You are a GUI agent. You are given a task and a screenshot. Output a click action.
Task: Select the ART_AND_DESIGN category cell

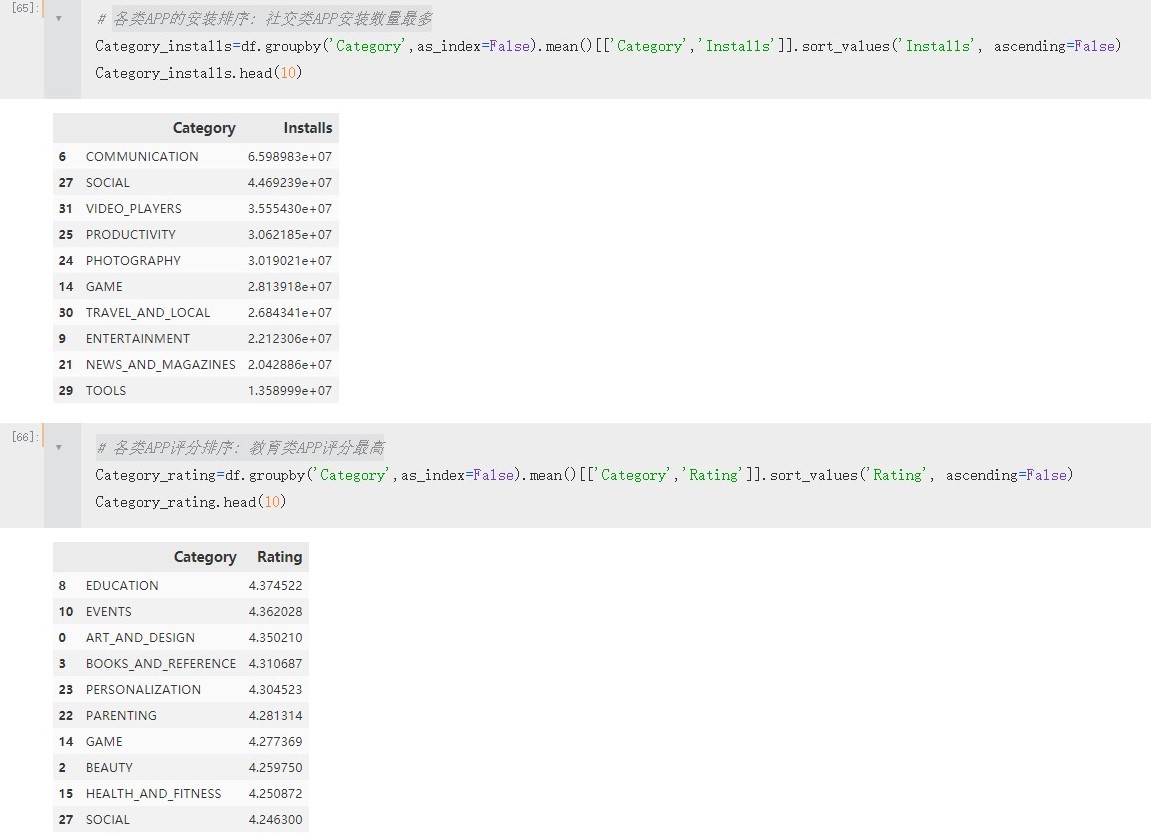(140, 638)
